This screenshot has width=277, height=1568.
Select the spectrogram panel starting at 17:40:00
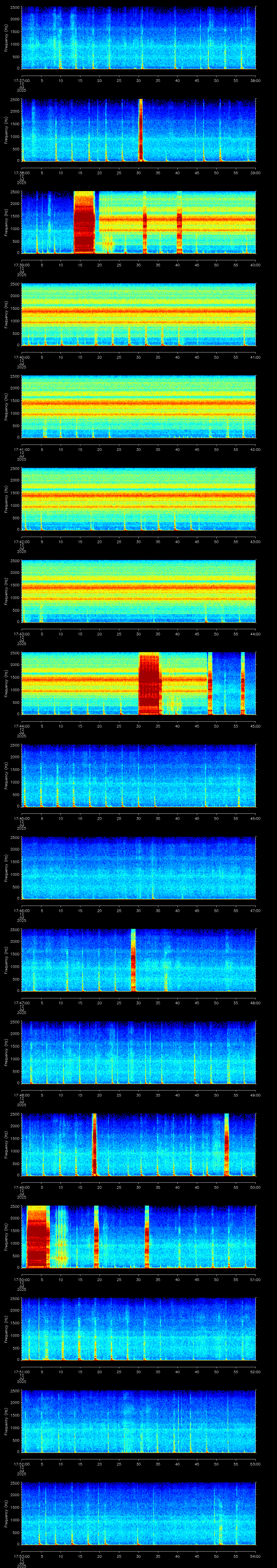pyautogui.click(x=138, y=315)
